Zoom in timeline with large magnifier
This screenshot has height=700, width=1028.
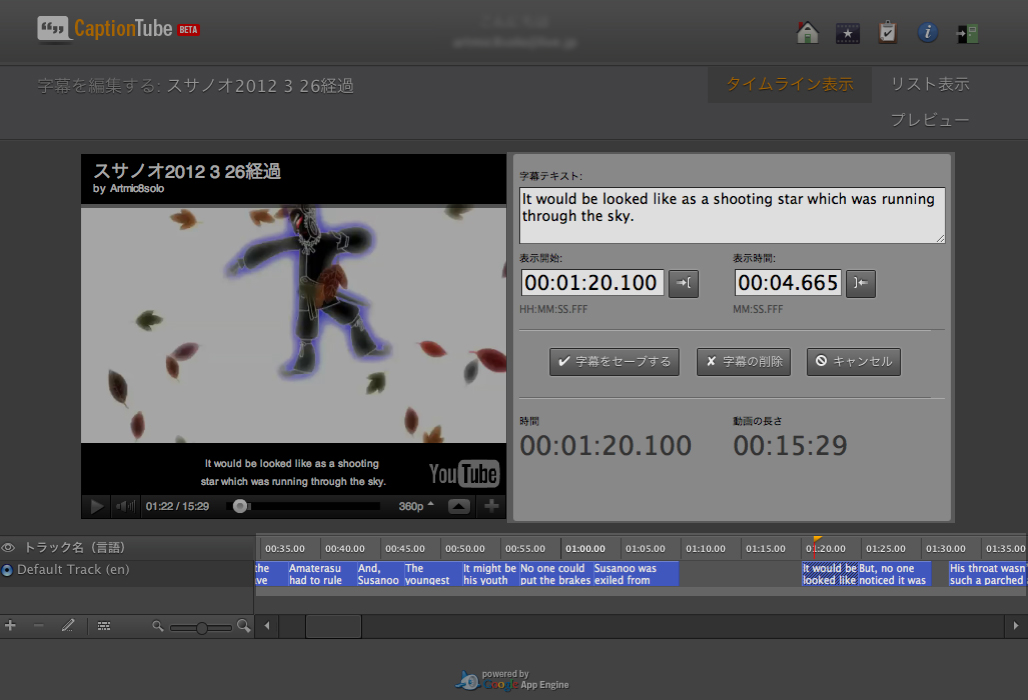[x=243, y=626]
